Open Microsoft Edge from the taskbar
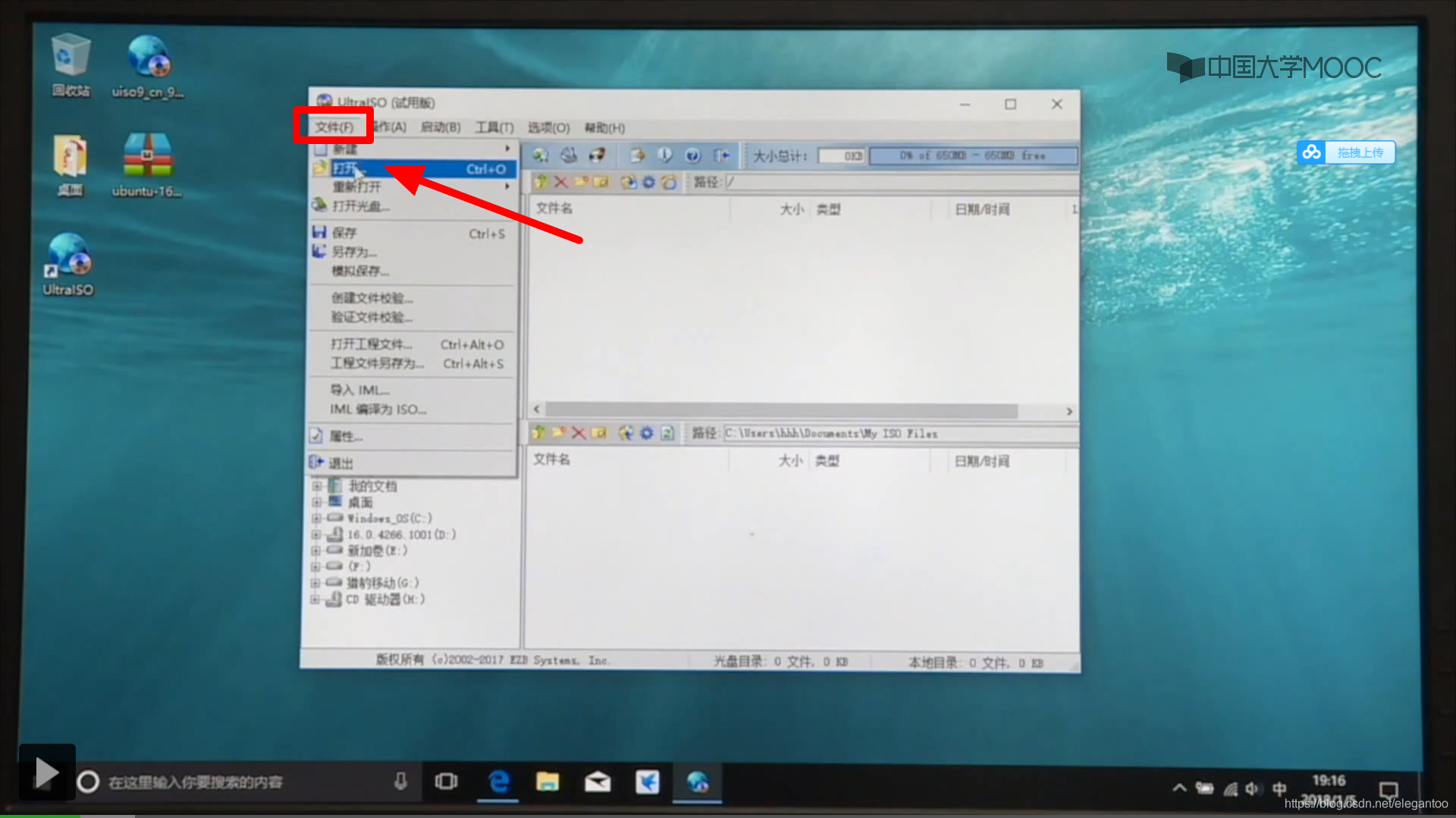This screenshot has width=1456, height=818. pos(498,782)
